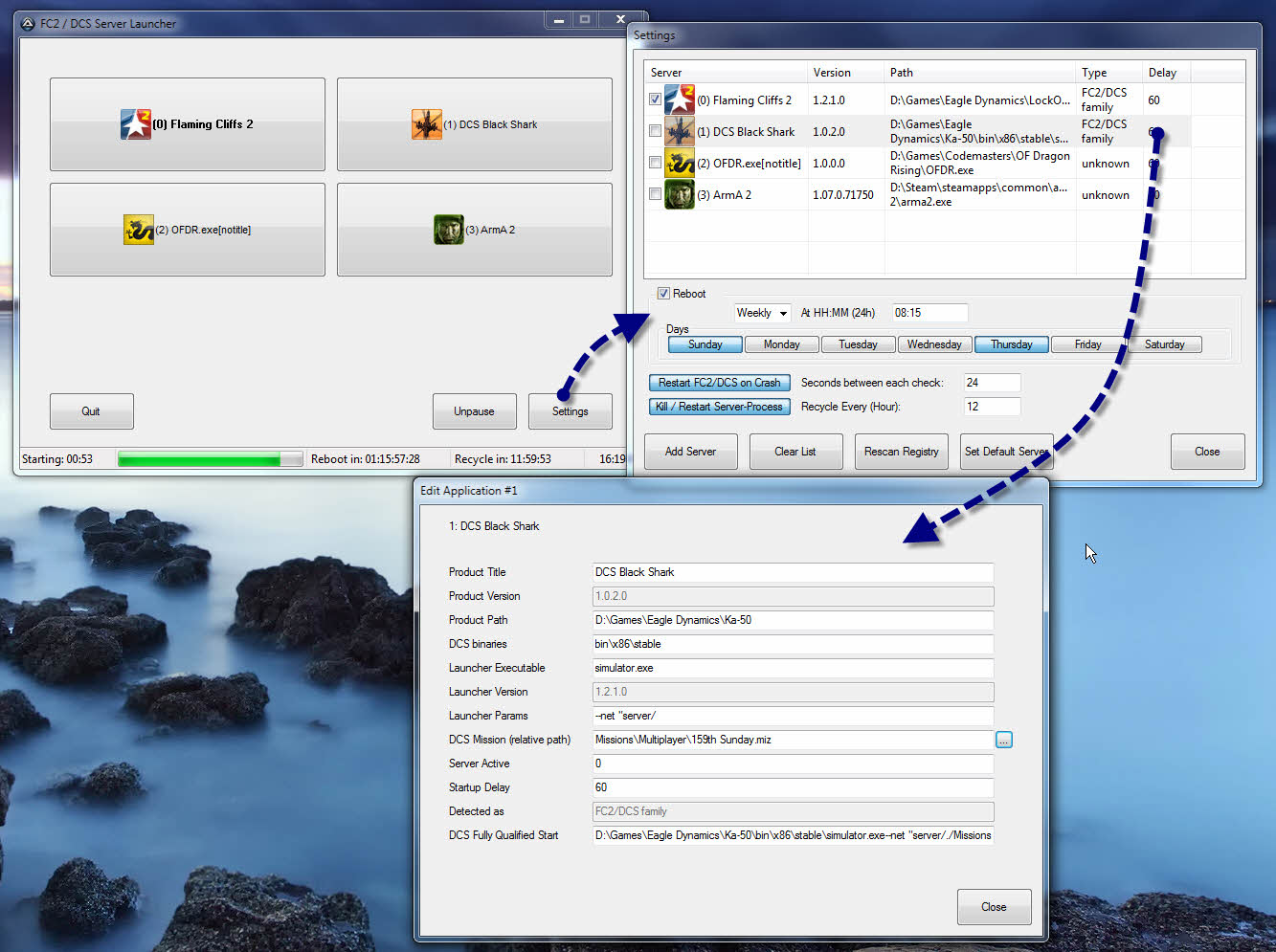Toggle Restart FC2/DCS on Crash
Image resolution: width=1276 pixels, height=952 pixels.
coord(720,383)
